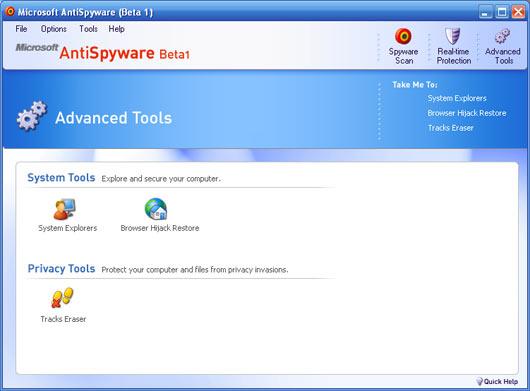Image resolution: width=530 pixels, height=391 pixels.
Task: Click the Quick Help icon
Action: [x=479, y=381]
